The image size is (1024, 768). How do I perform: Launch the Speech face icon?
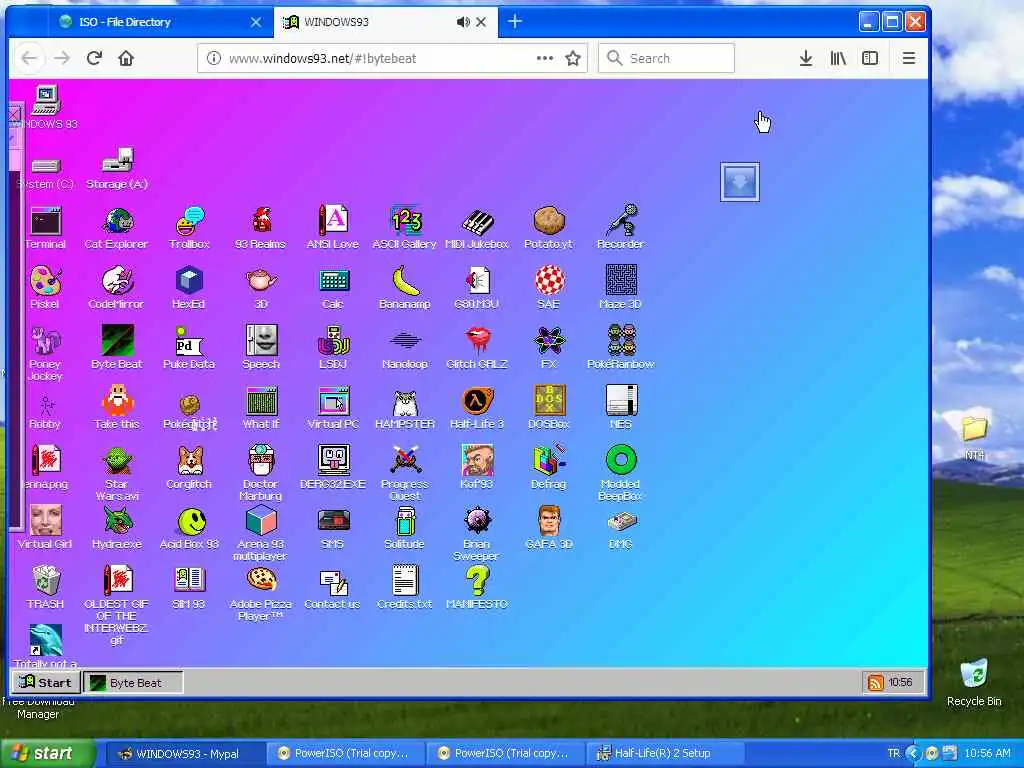[x=261, y=347]
